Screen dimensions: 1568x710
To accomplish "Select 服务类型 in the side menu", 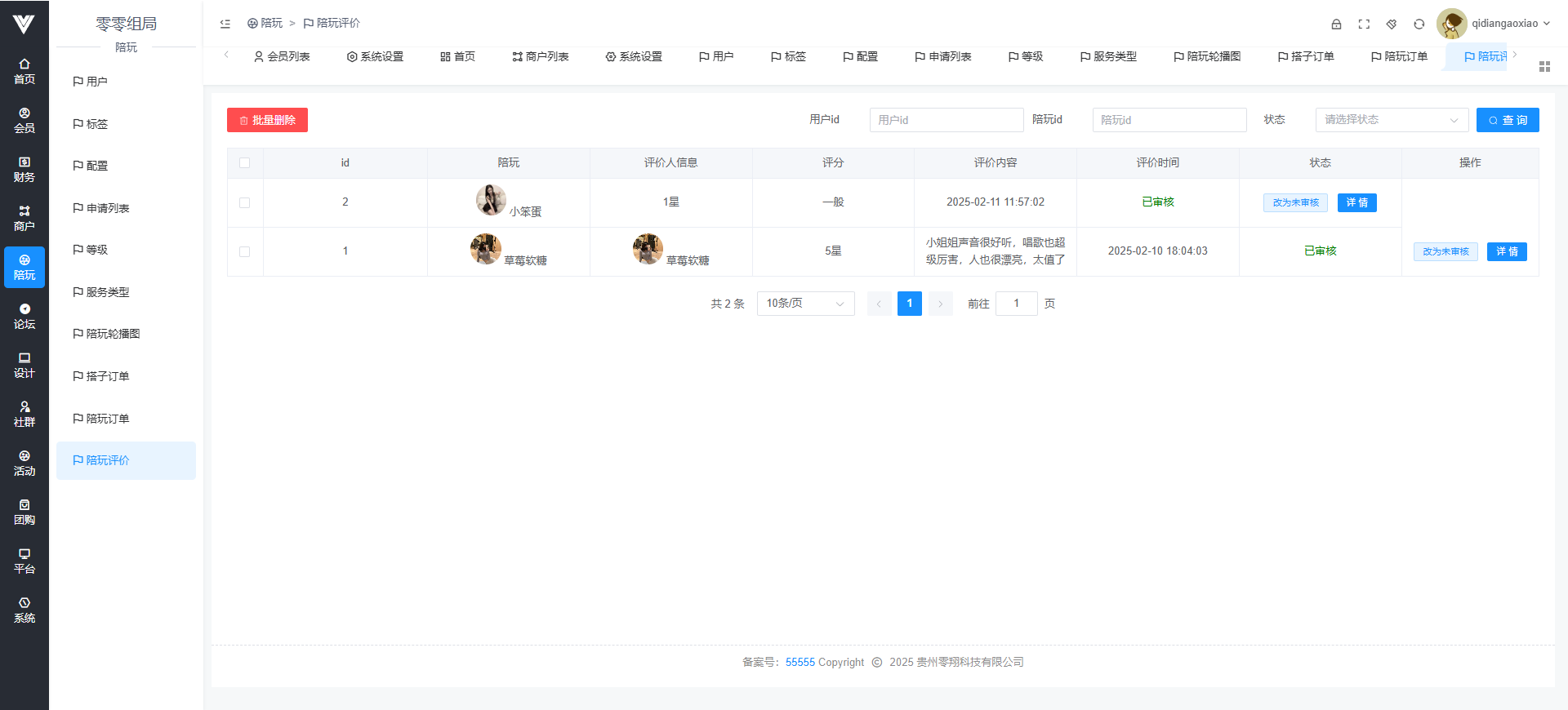I will coord(107,292).
